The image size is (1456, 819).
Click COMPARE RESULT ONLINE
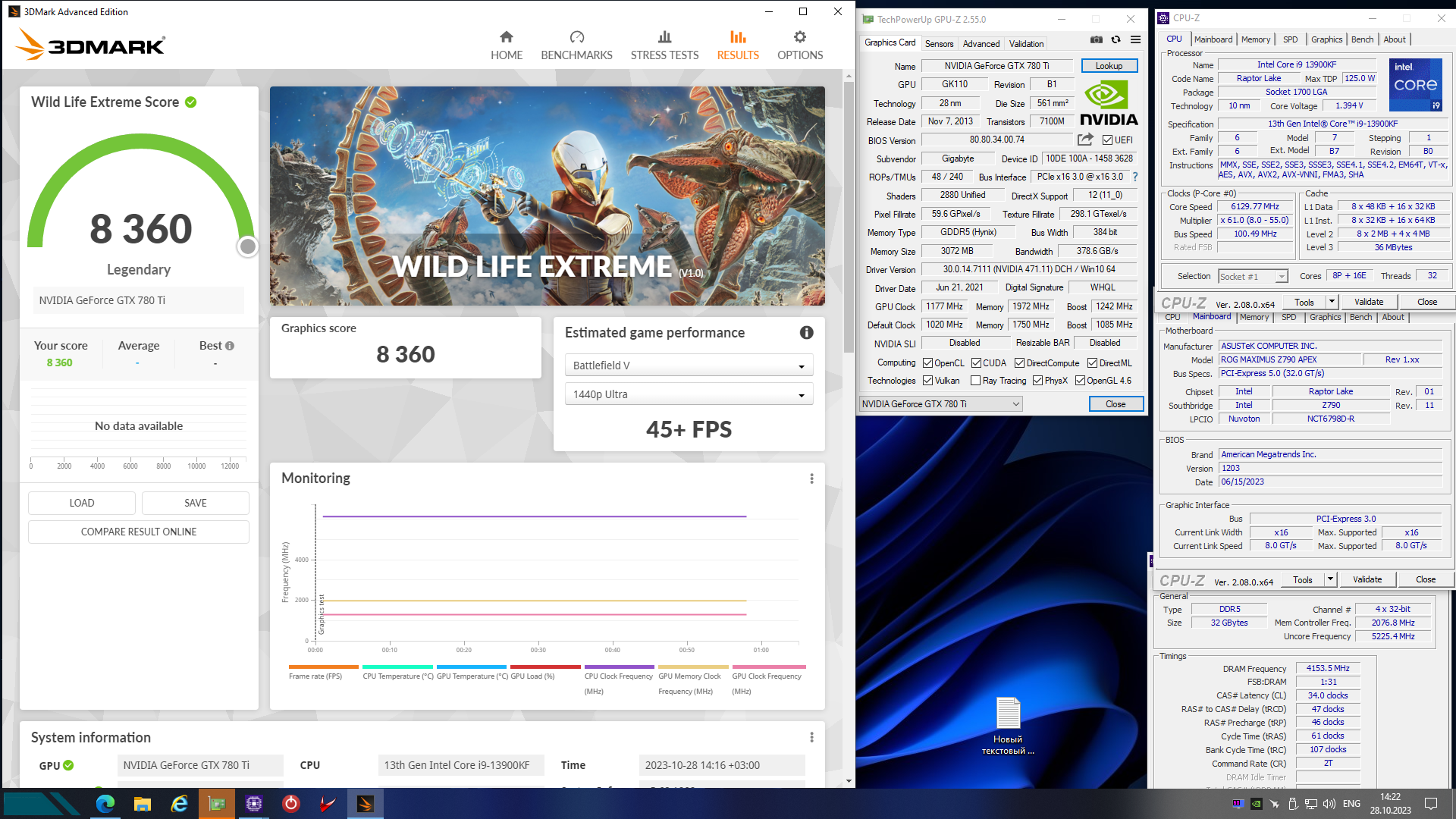[139, 532]
